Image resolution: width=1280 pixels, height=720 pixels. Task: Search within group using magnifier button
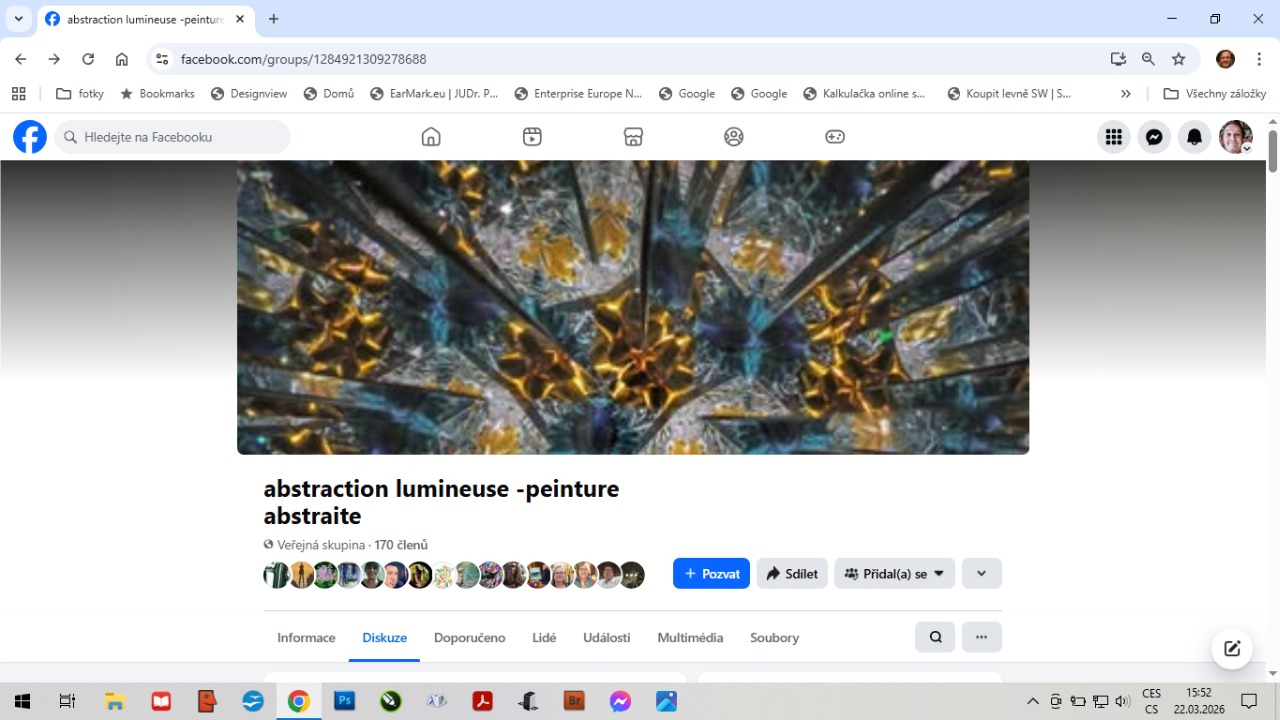coord(936,637)
